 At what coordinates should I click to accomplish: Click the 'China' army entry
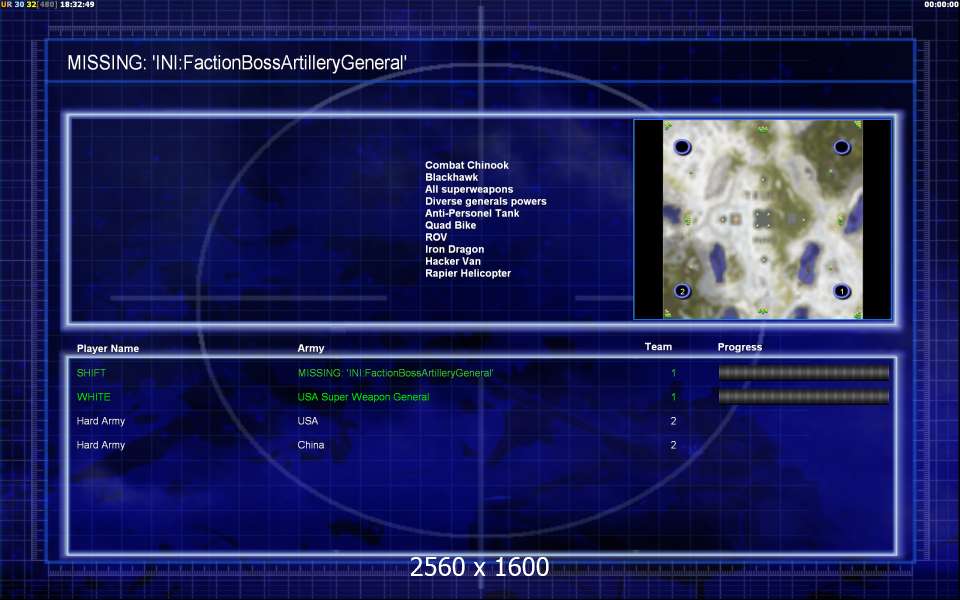click(310, 445)
